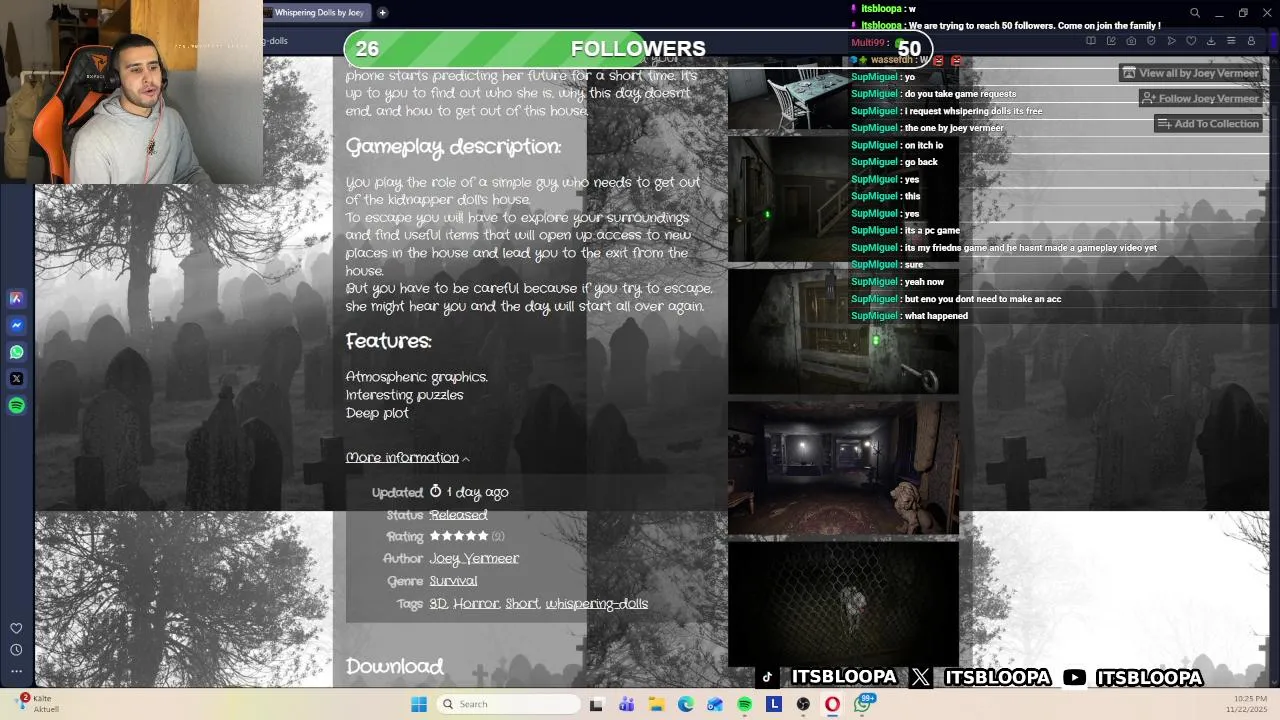Open history clock in Opera sidebar
This screenshot has height=720, width=1280.
[16, 650]
